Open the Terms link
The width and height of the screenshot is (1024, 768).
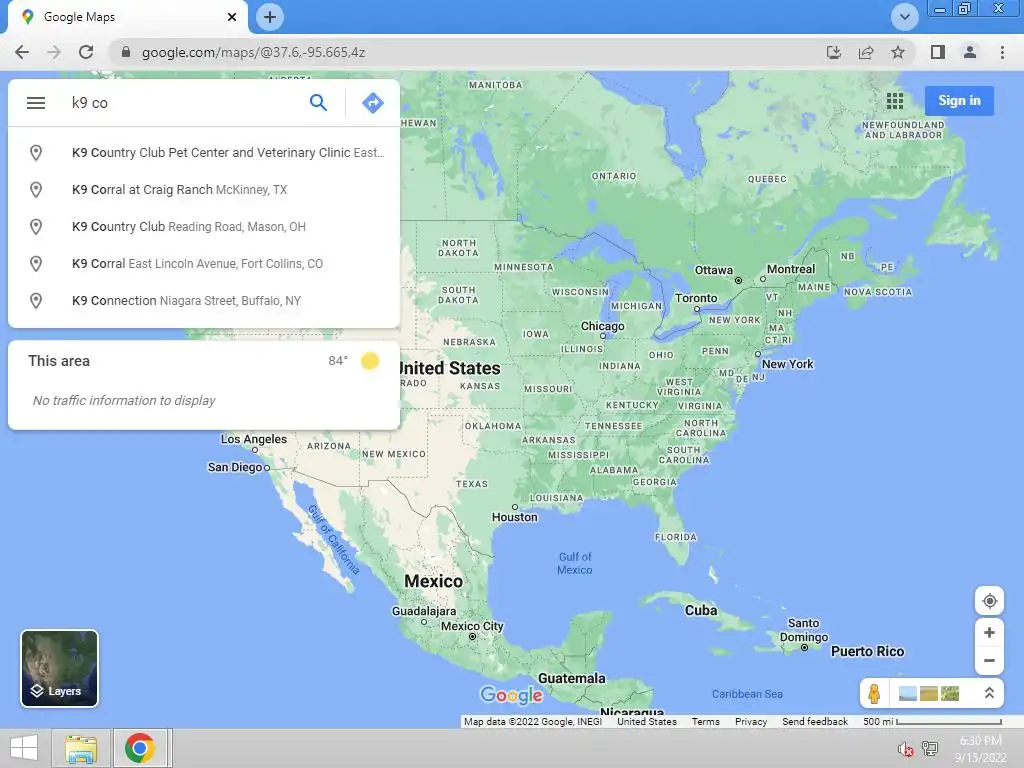tap(705, 722)
